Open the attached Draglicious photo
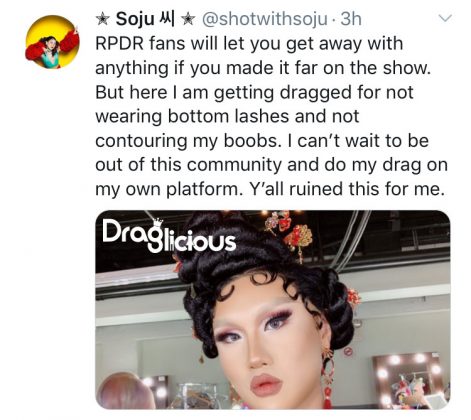 pyautogui.click(x=273, y=310)
